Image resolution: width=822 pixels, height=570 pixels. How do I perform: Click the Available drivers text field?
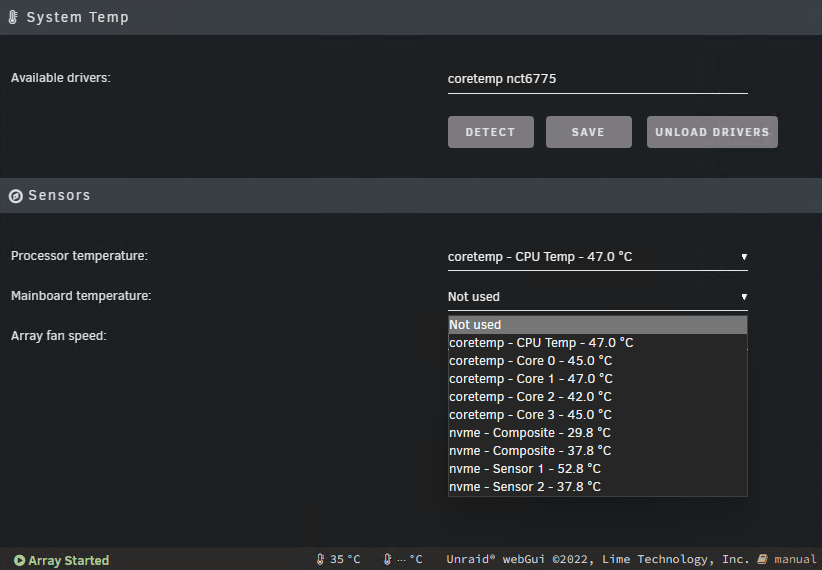[x=598, y=79]
